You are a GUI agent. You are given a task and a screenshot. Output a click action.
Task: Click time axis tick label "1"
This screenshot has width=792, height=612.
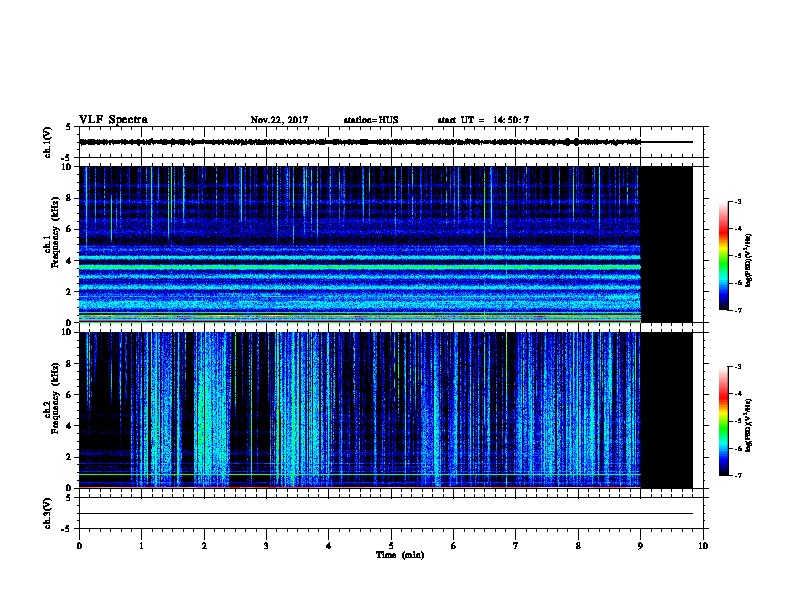(141, 546)
